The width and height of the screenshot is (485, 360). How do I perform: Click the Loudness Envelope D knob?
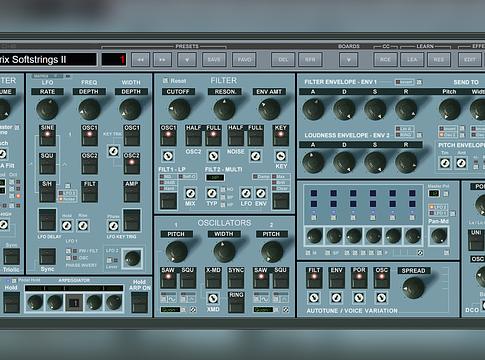(344, 163)
